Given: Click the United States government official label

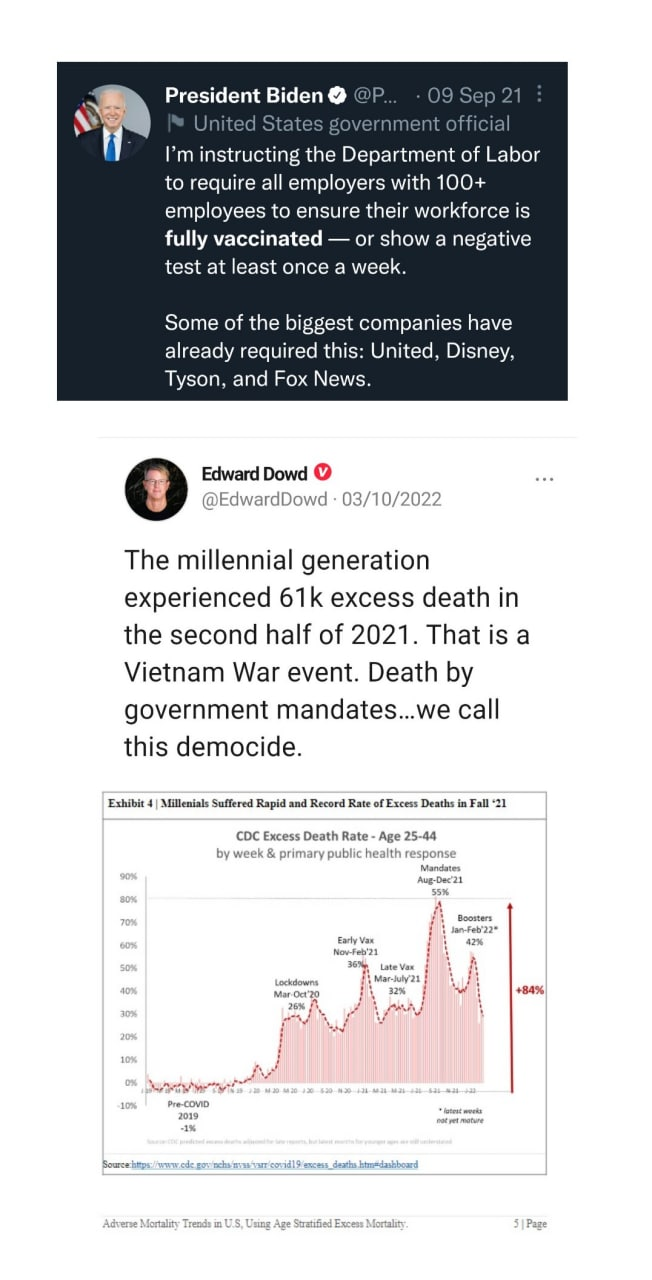Looking at the screenshot, I should point(352,125).
